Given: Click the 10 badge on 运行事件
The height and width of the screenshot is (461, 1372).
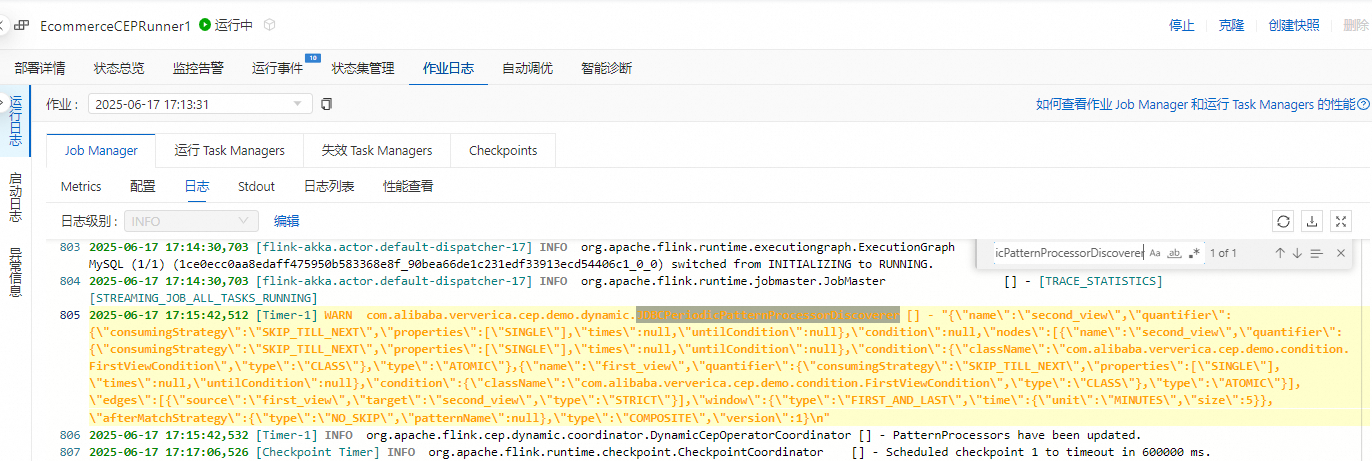Looking at the screenshot, I should click(312, 58).
